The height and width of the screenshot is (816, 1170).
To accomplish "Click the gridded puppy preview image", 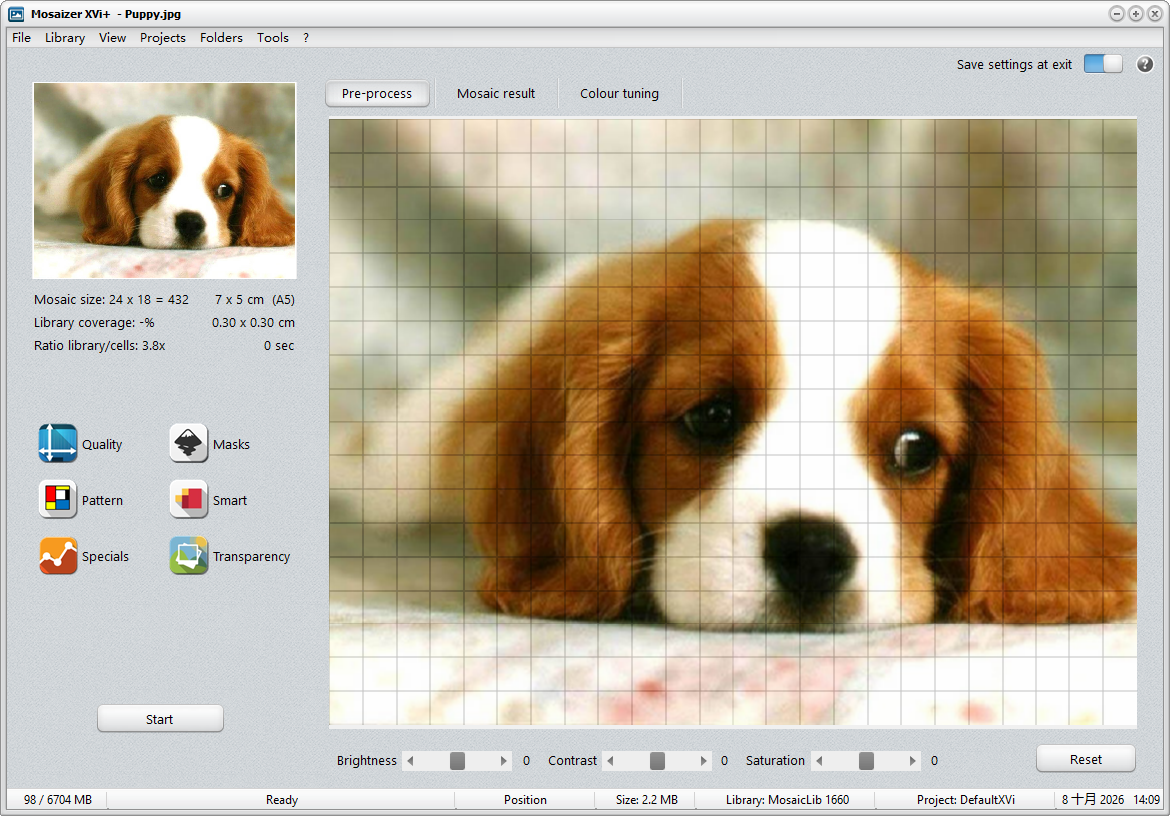I will pos(733,421).
